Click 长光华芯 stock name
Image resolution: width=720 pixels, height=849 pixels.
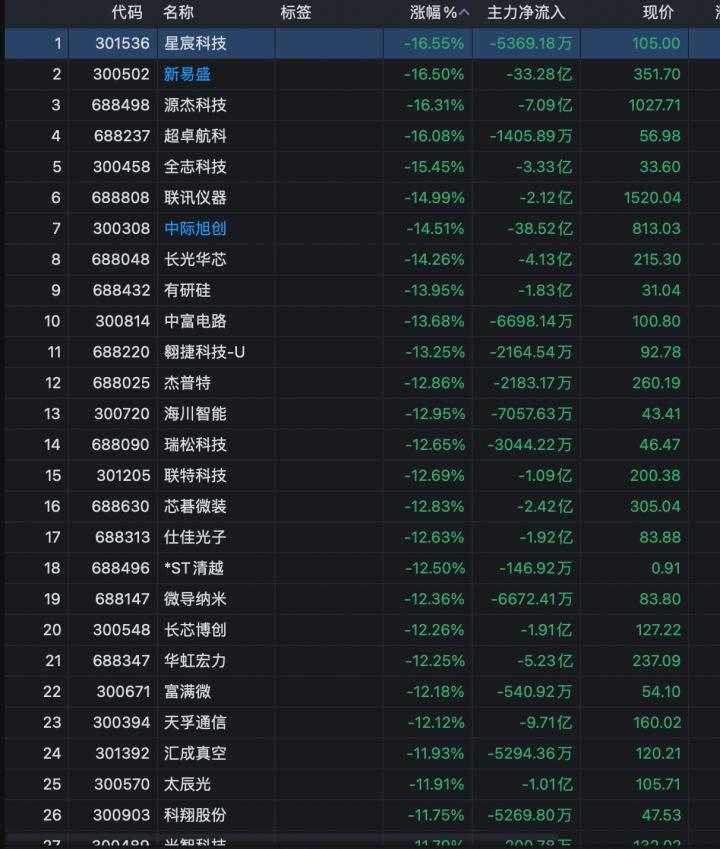coord(195,259)
